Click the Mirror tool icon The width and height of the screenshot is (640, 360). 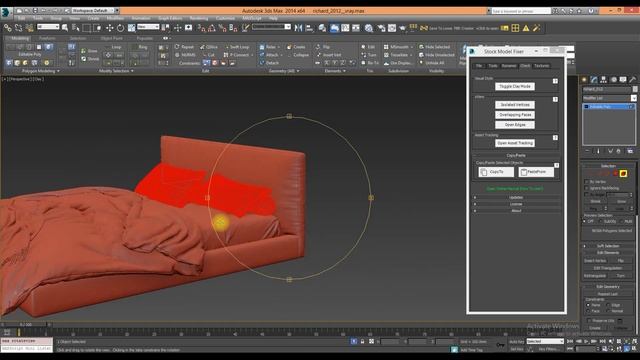click(x=298, y=28)
